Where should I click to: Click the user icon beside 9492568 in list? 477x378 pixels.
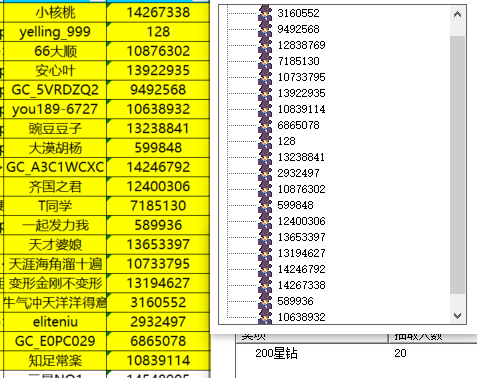[265, 29]
